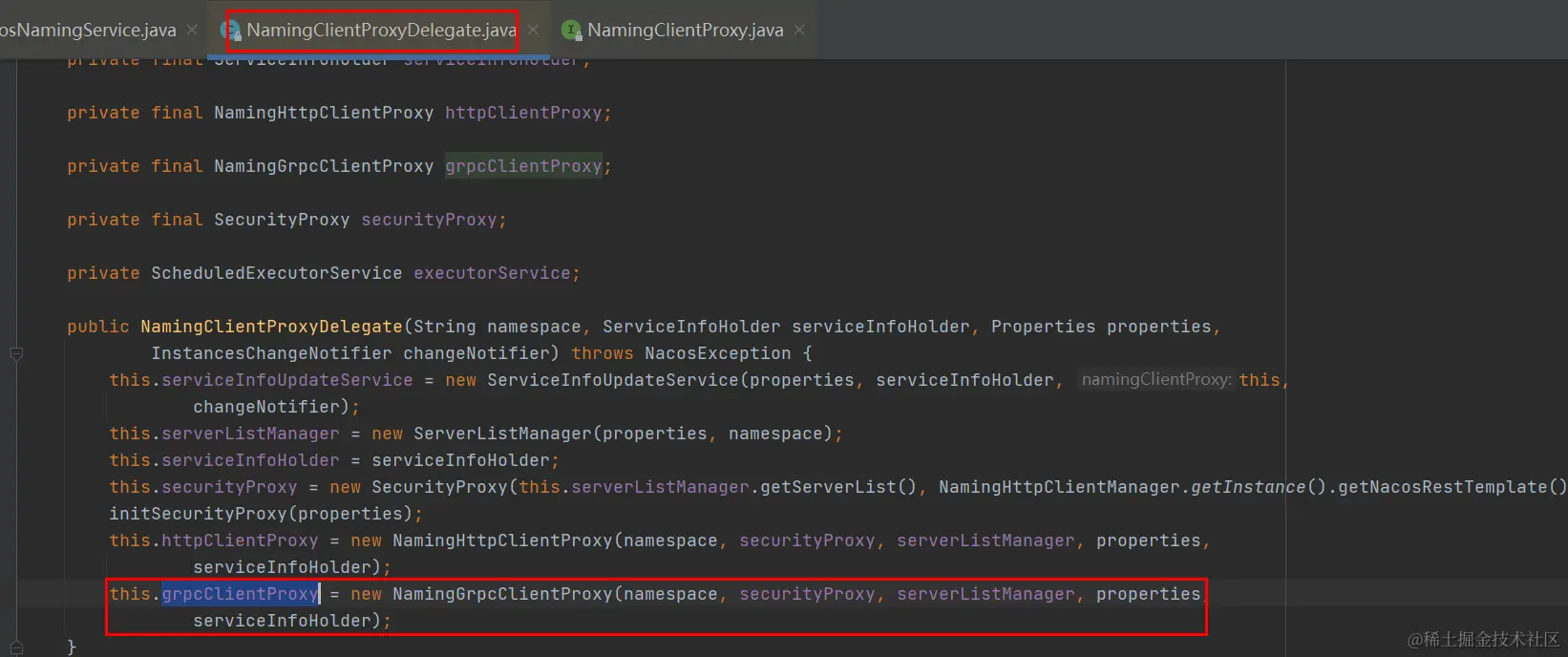
Task: Click the public keyword of the constructor
Action: pos(98,327)
